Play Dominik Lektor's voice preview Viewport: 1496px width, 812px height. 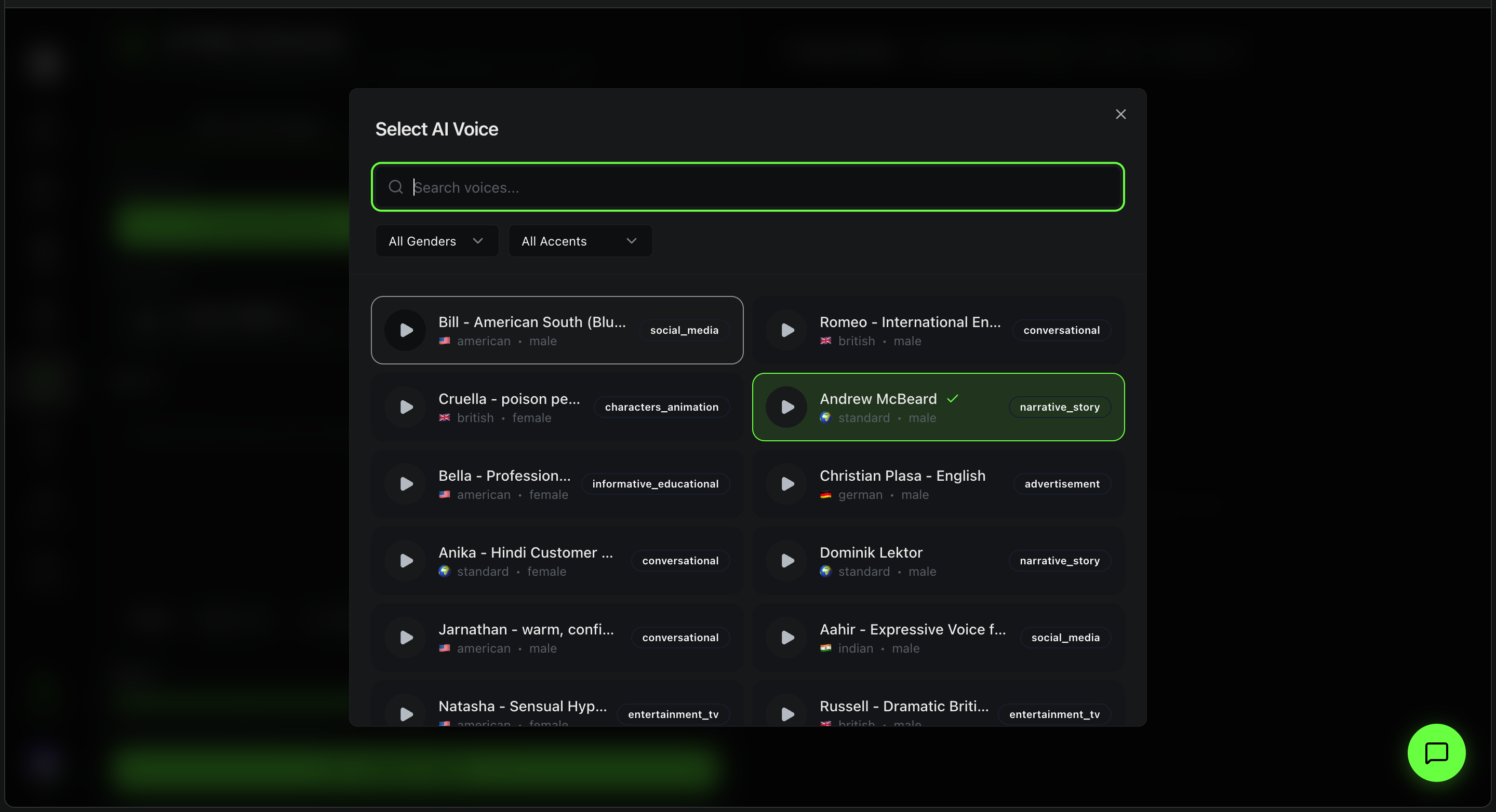tap(786, 560)
